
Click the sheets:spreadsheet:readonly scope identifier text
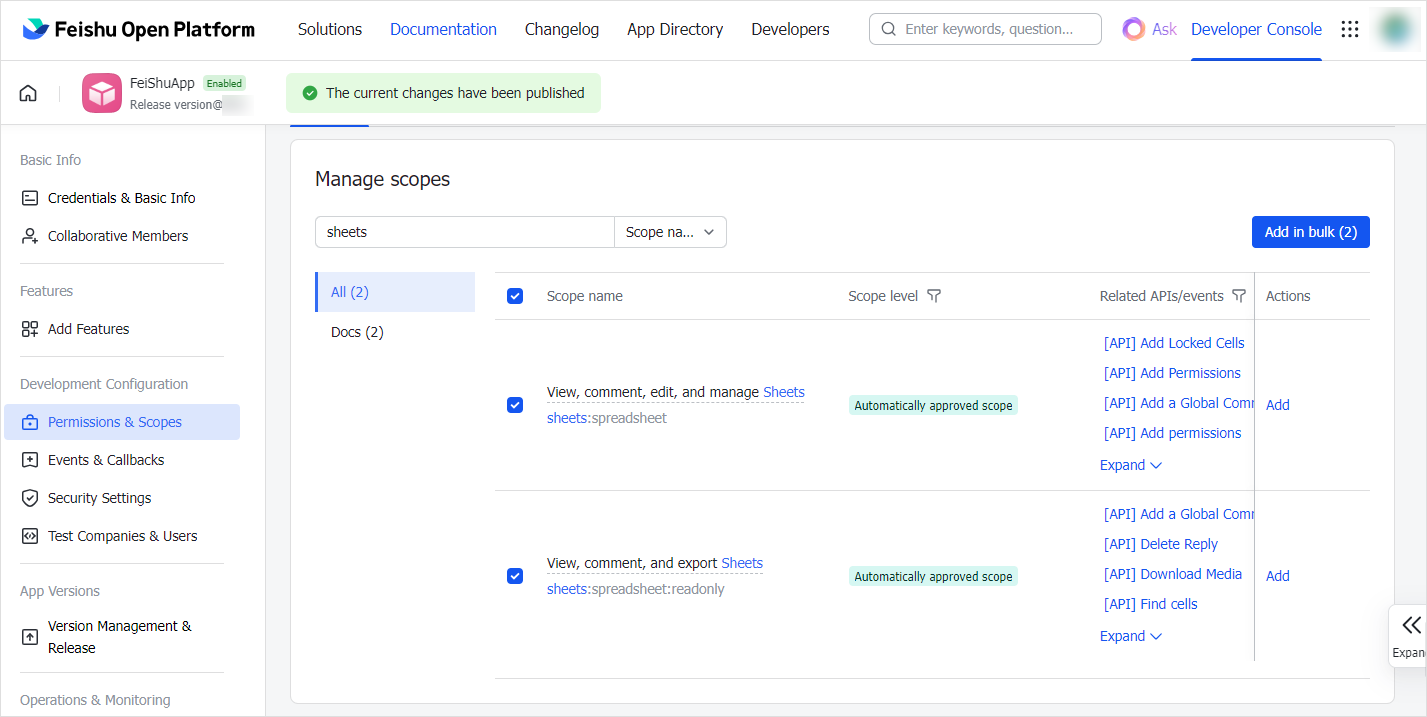coord(636,589)
